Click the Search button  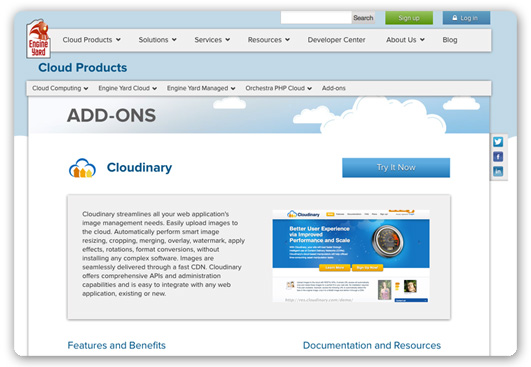point(363,18)
